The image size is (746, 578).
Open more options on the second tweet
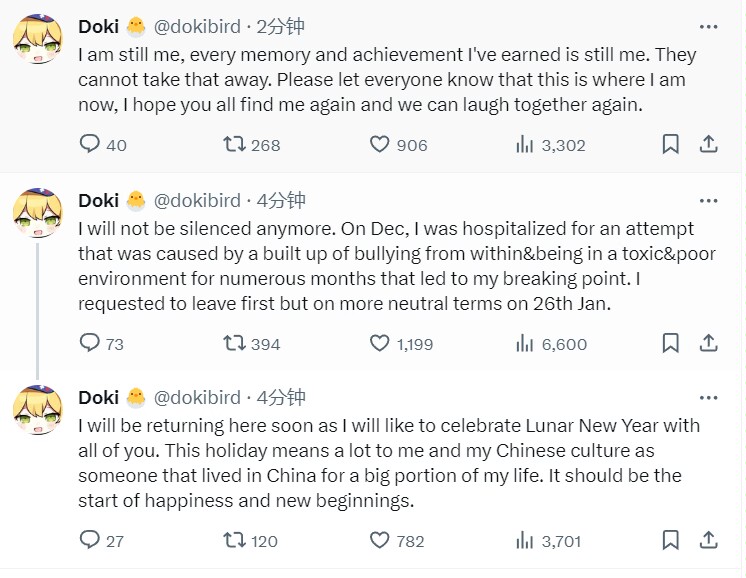[x=708, y=200]
